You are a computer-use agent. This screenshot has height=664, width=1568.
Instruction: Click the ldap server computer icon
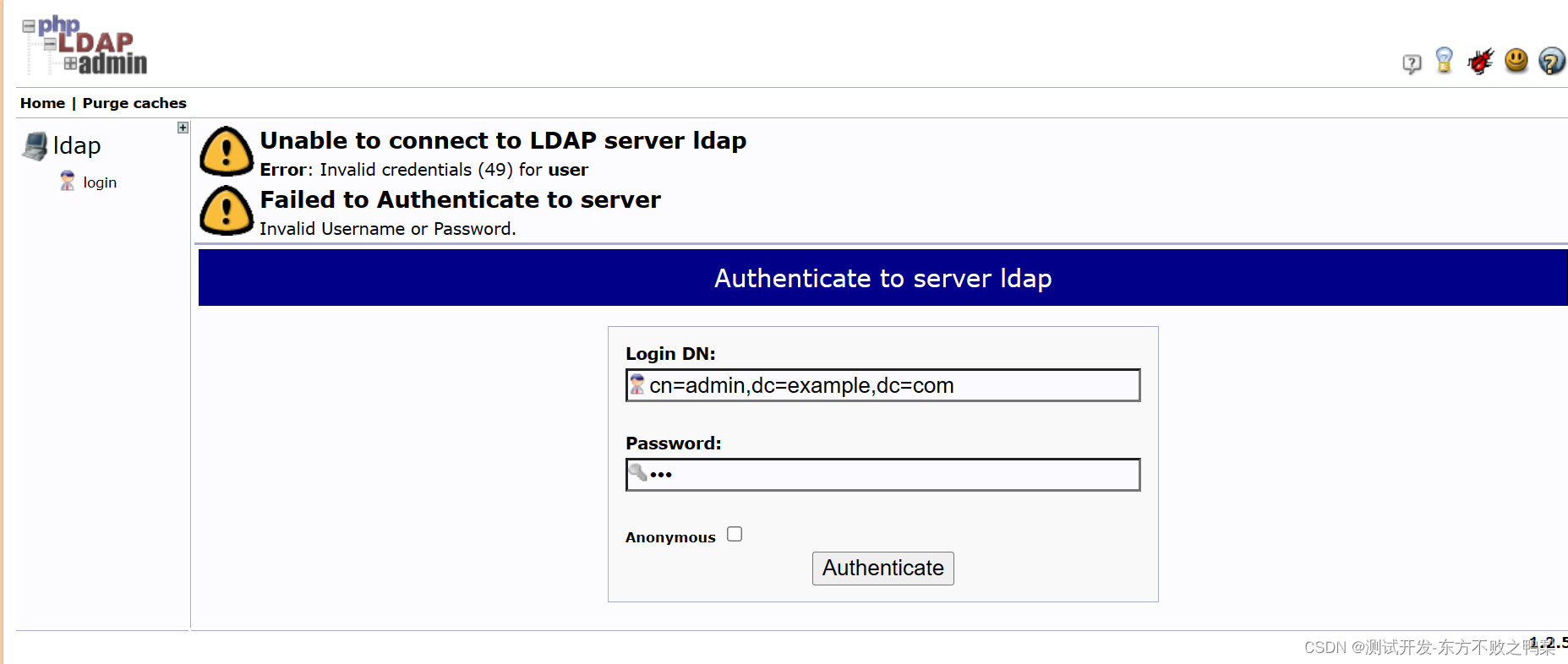(x=36, y=146)
